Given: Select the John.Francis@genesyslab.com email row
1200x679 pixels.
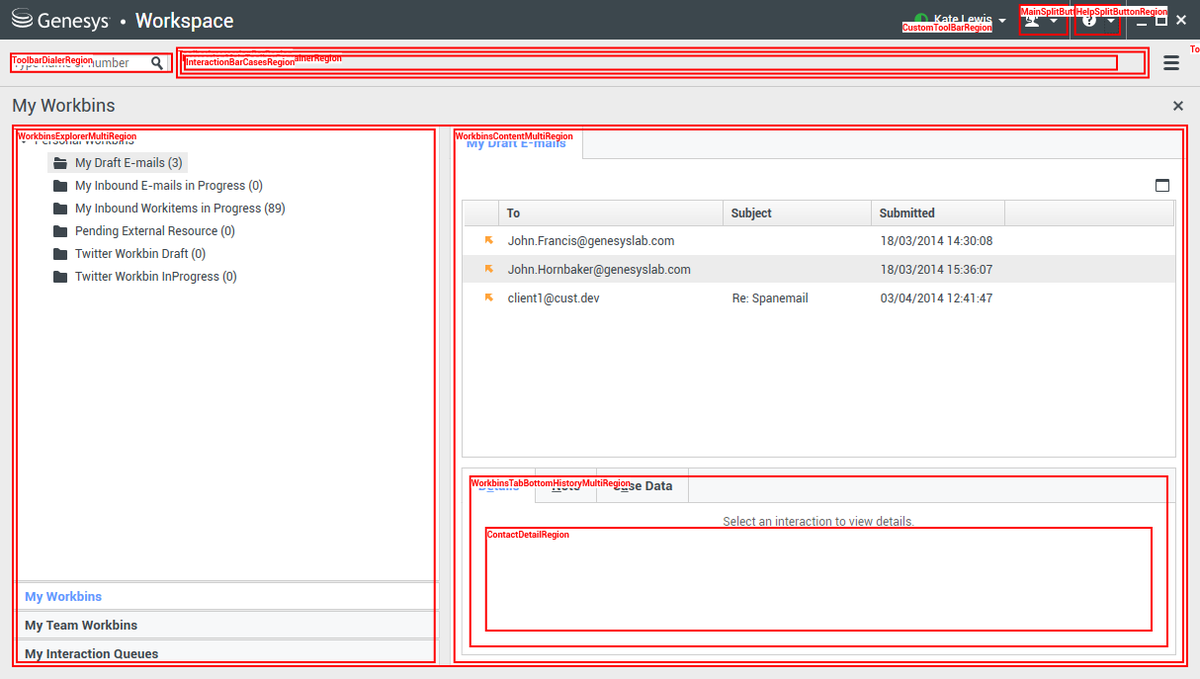Looking at the screenshot, I should coord(819,241).
